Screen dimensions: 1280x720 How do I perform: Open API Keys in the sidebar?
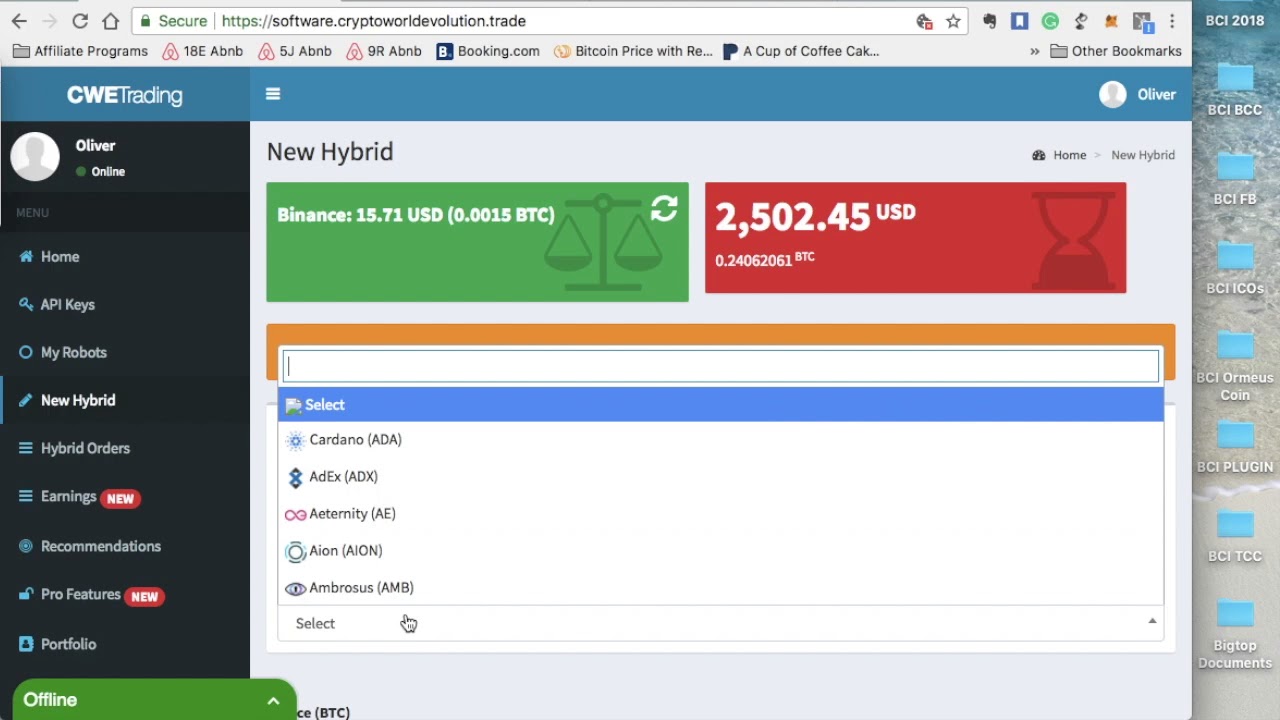[125, 305]
